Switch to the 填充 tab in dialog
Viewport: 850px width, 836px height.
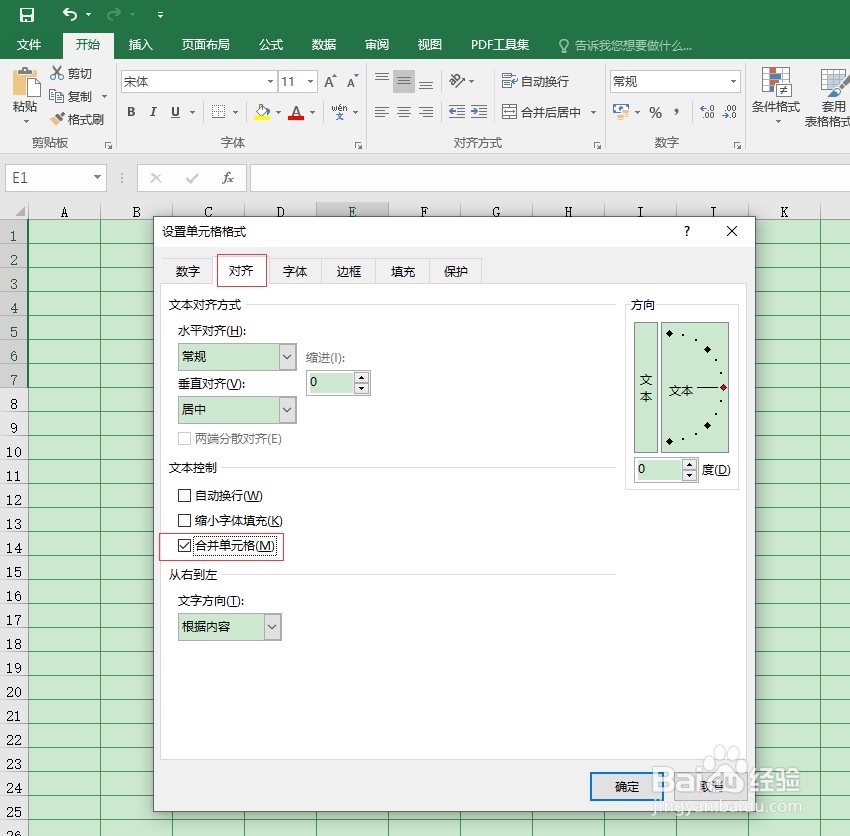(403, 271)
